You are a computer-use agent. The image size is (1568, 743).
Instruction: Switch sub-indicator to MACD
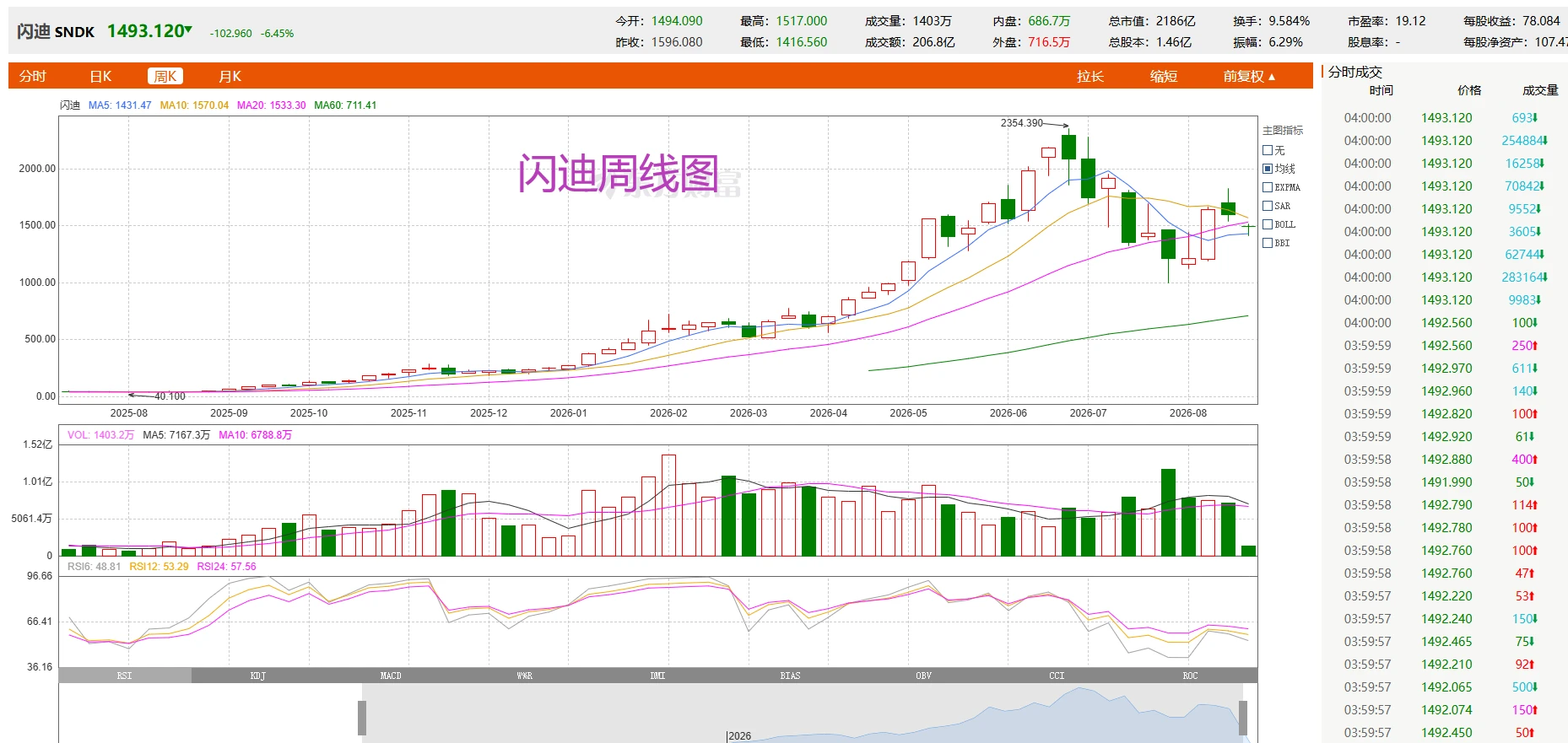[x=391, y=676]
